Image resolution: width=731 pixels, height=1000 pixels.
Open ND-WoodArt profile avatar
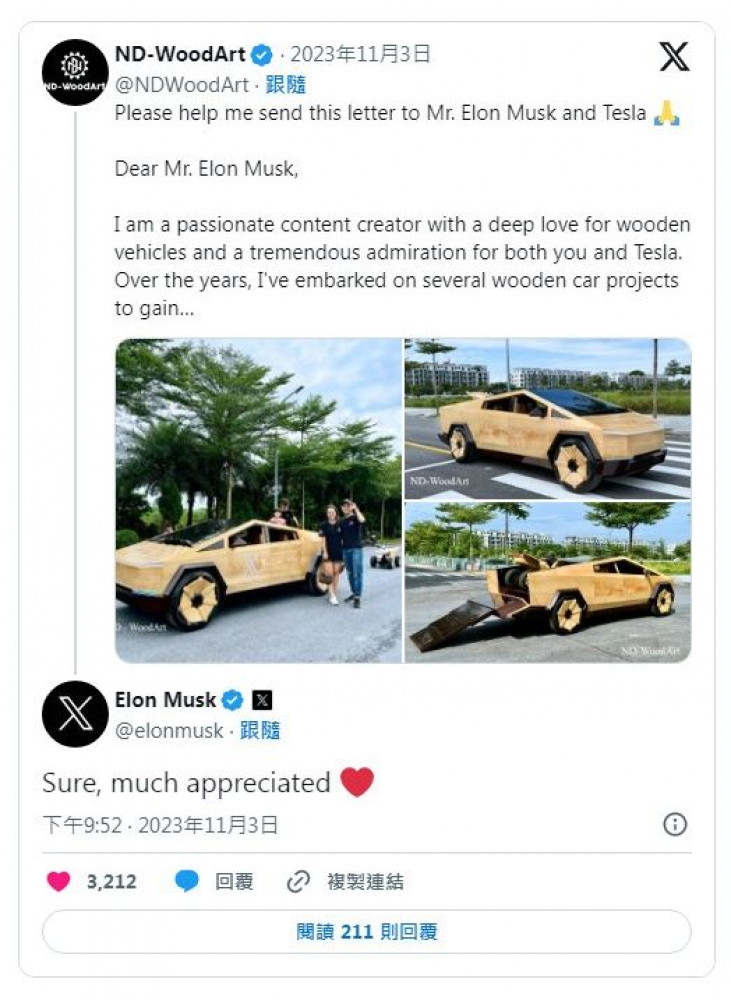click(75, 72)
